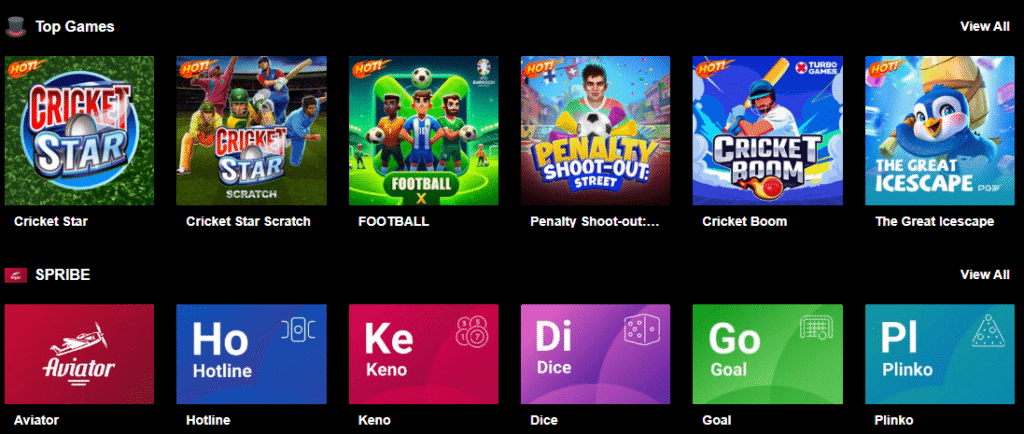Click The Great Icescape title text
The height and width of the screenshot is (434, 1024).
tap(935, 222)
